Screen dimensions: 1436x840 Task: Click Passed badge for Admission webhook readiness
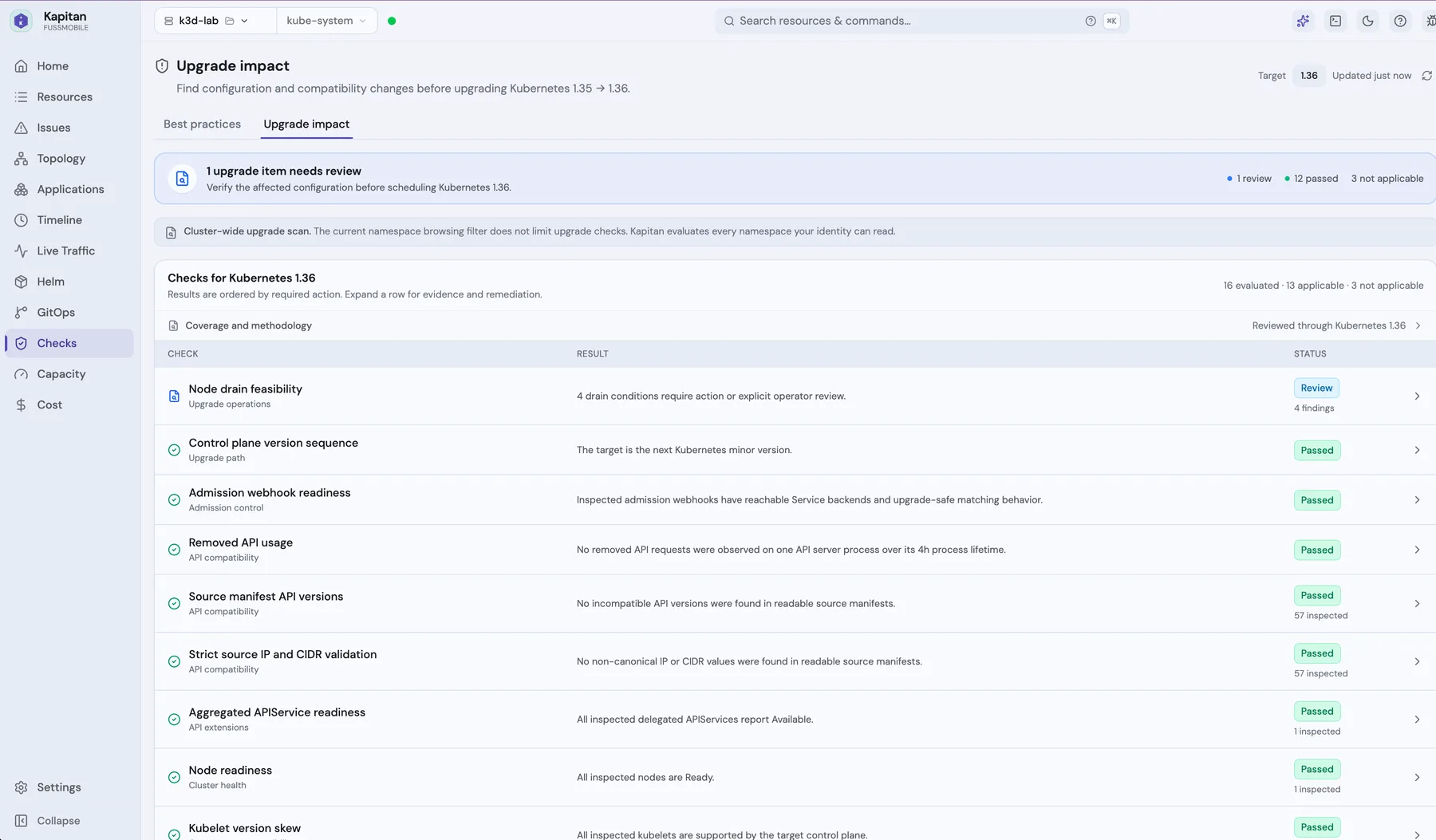(x=1317, y=500)
